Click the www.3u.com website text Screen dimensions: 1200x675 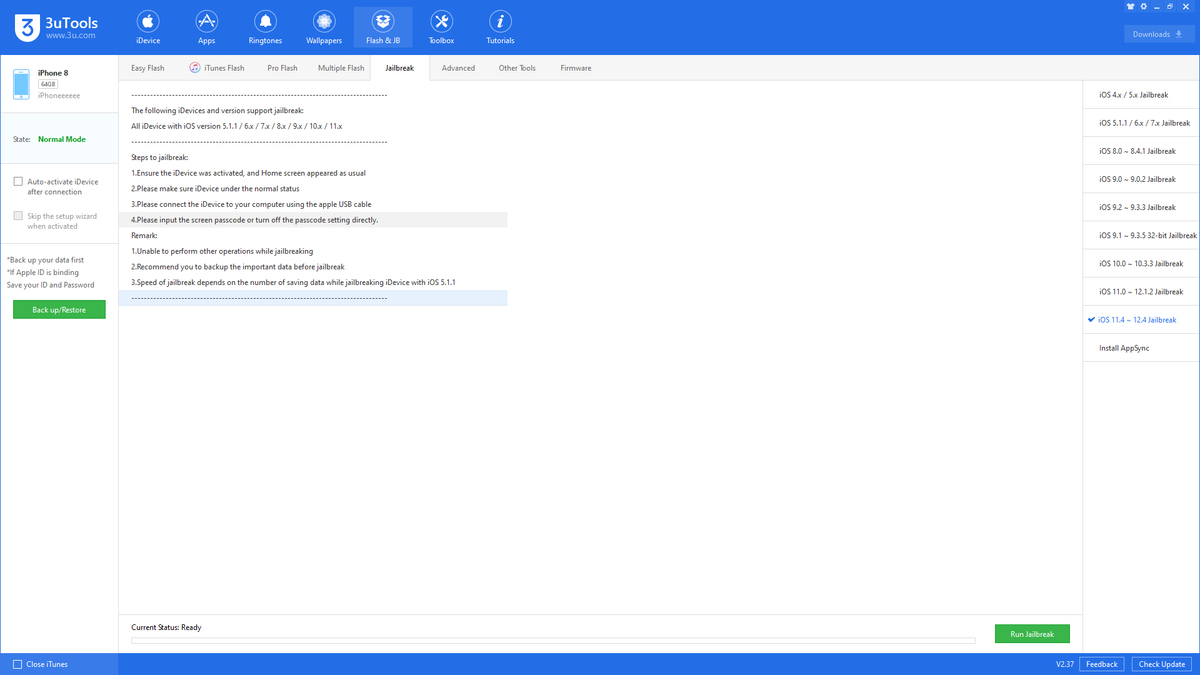coord(70,35)
